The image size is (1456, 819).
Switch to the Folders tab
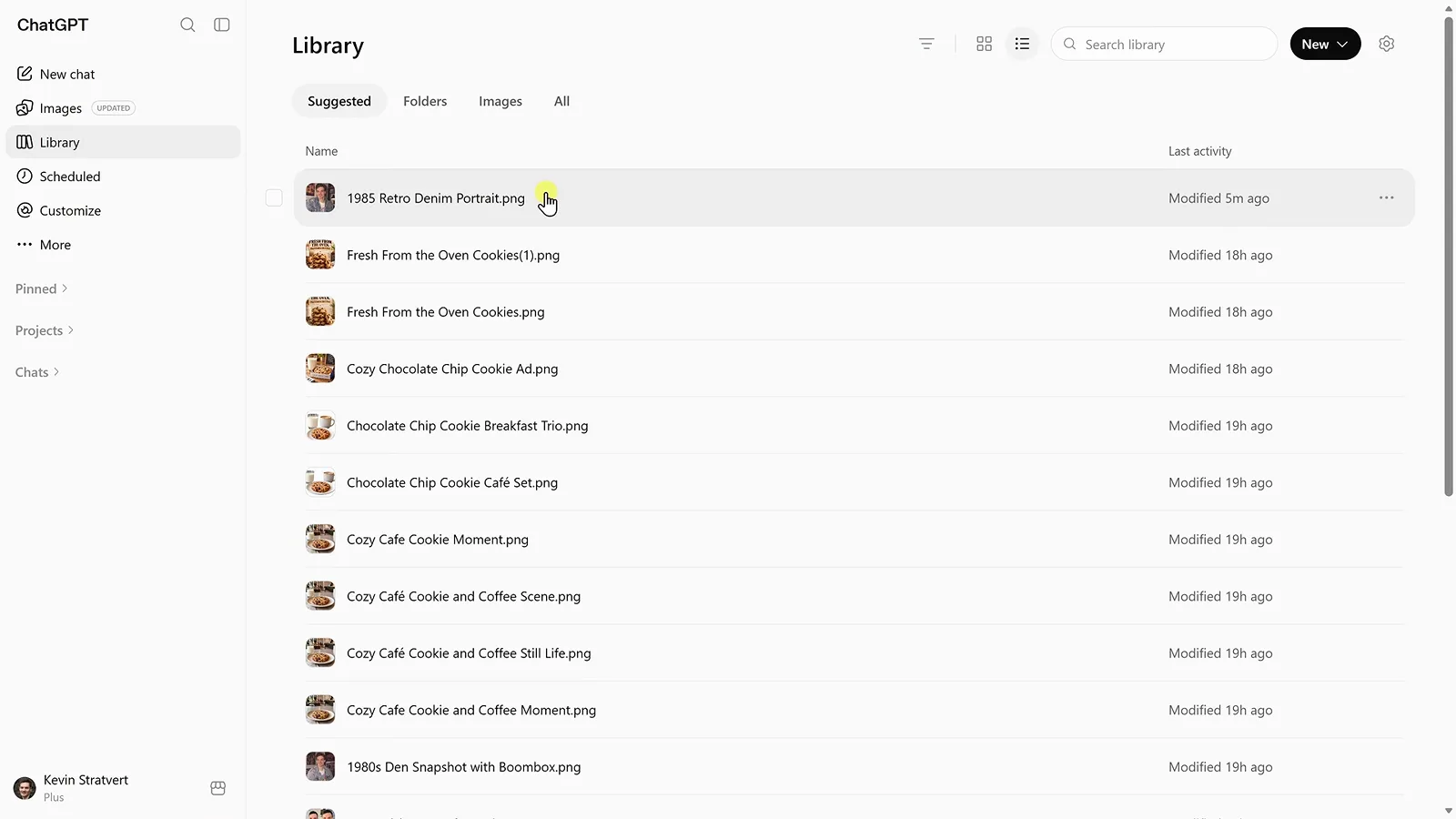pos(425,101)
